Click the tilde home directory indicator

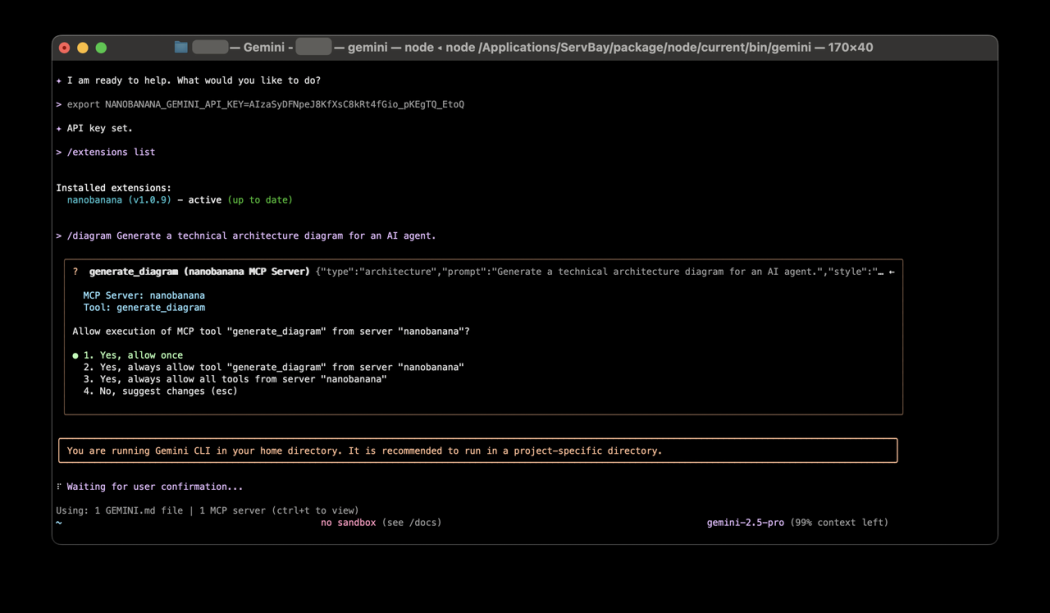[x=59, y=522]
